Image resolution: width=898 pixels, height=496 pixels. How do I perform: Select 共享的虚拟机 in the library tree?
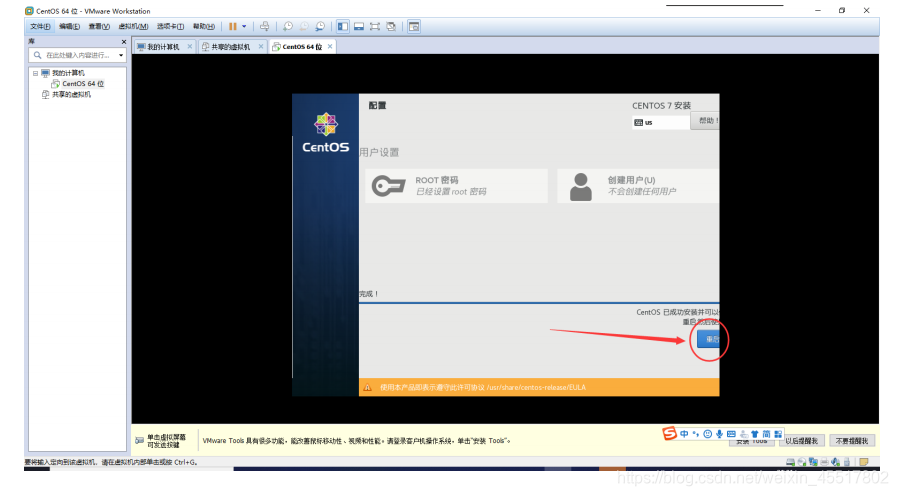pyautogui.click(x=71, y=95)
